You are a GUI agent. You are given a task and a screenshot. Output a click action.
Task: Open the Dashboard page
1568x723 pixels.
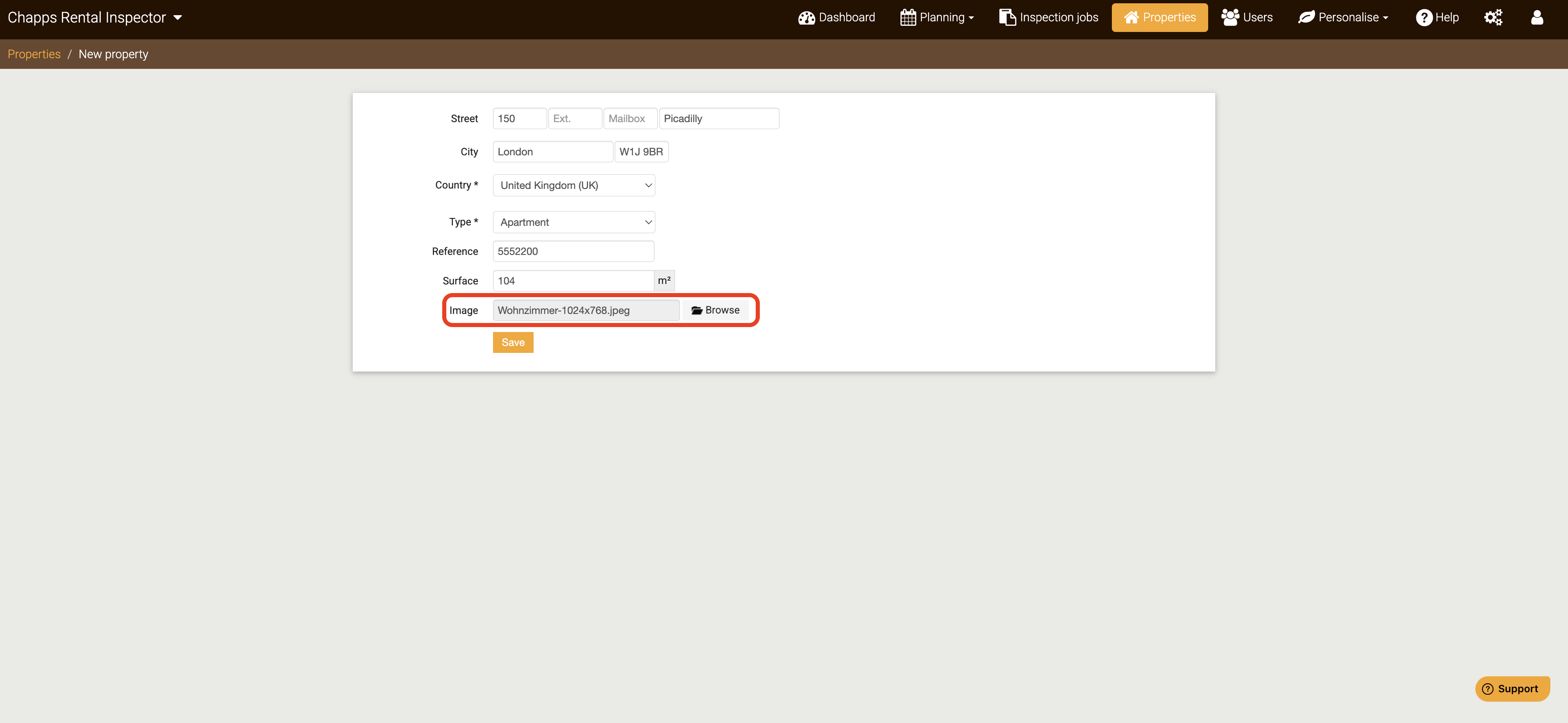[836, 17]
